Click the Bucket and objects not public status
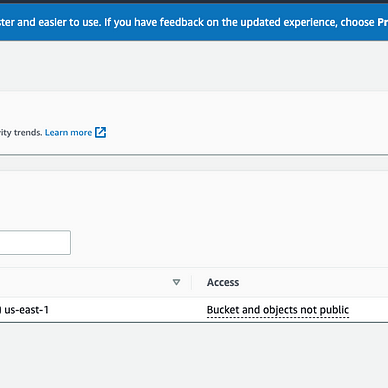 point(278,310)
